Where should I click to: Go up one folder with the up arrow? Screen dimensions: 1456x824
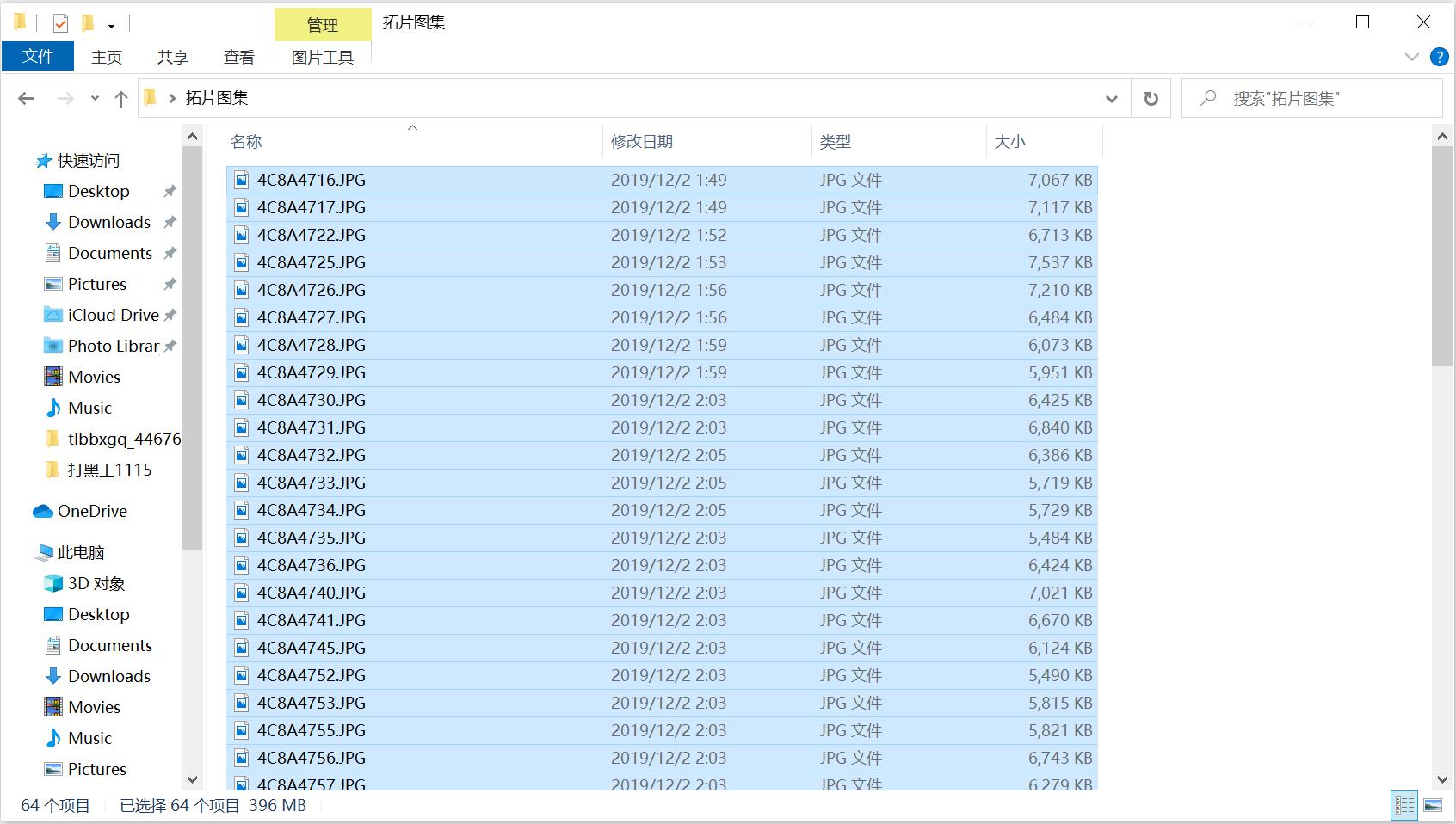coord(121,99)
